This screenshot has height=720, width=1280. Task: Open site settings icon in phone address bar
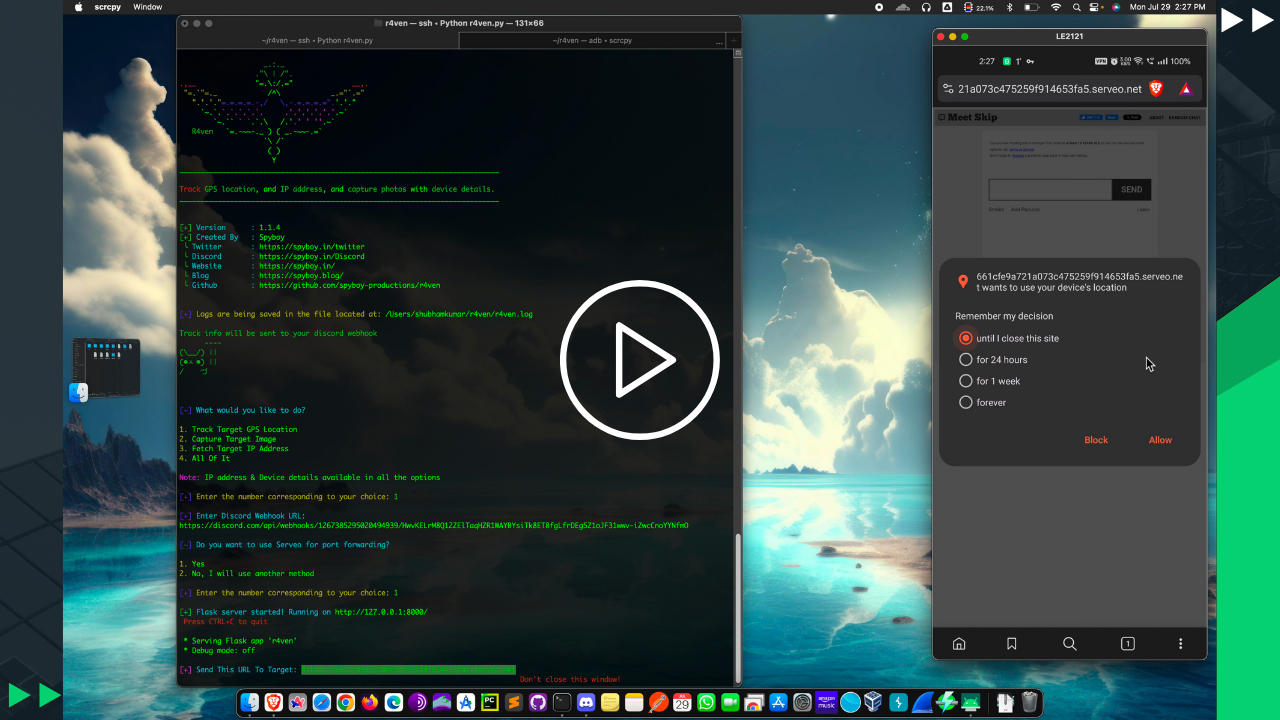tap(949, 89)
